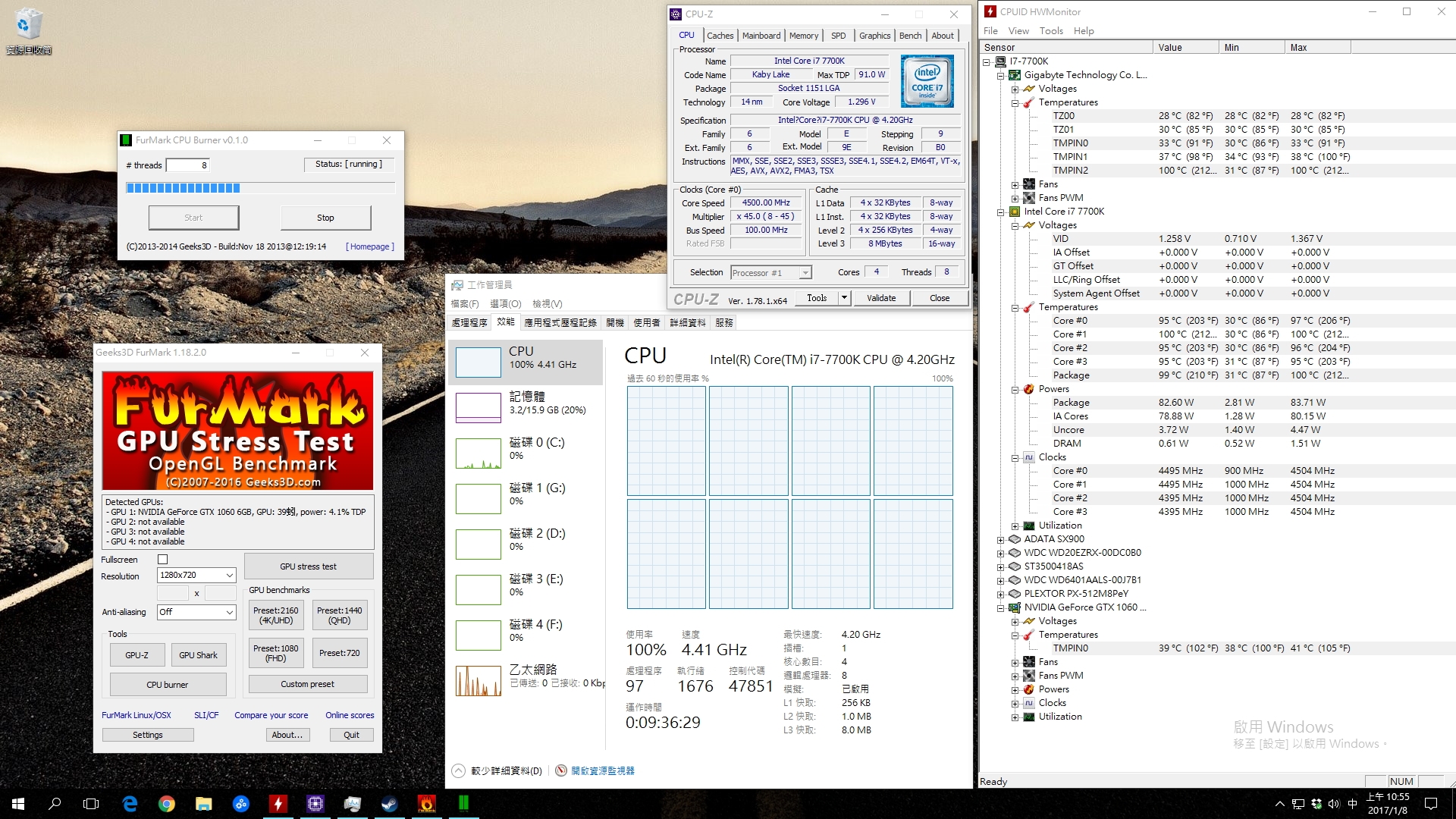Open the Task Manager File menu
The image size is (1456, 819).
(465, 303)
